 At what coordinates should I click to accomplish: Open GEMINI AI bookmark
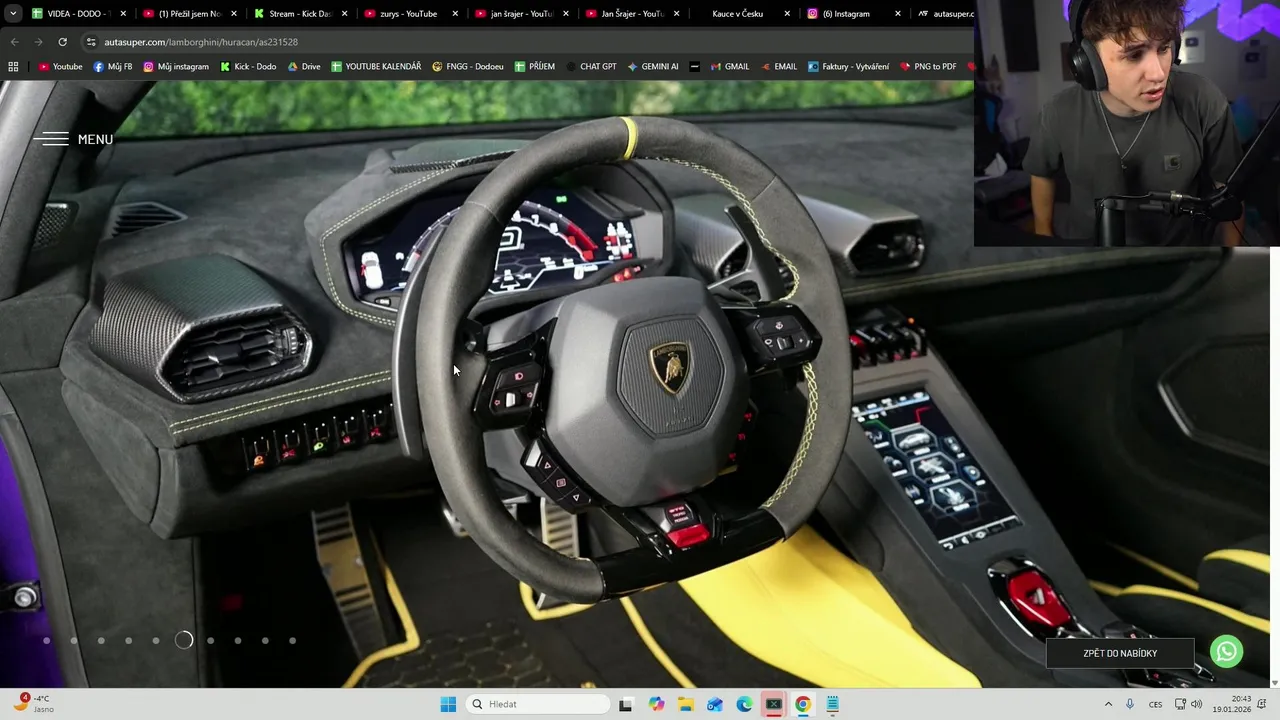(x=653, y=67)
